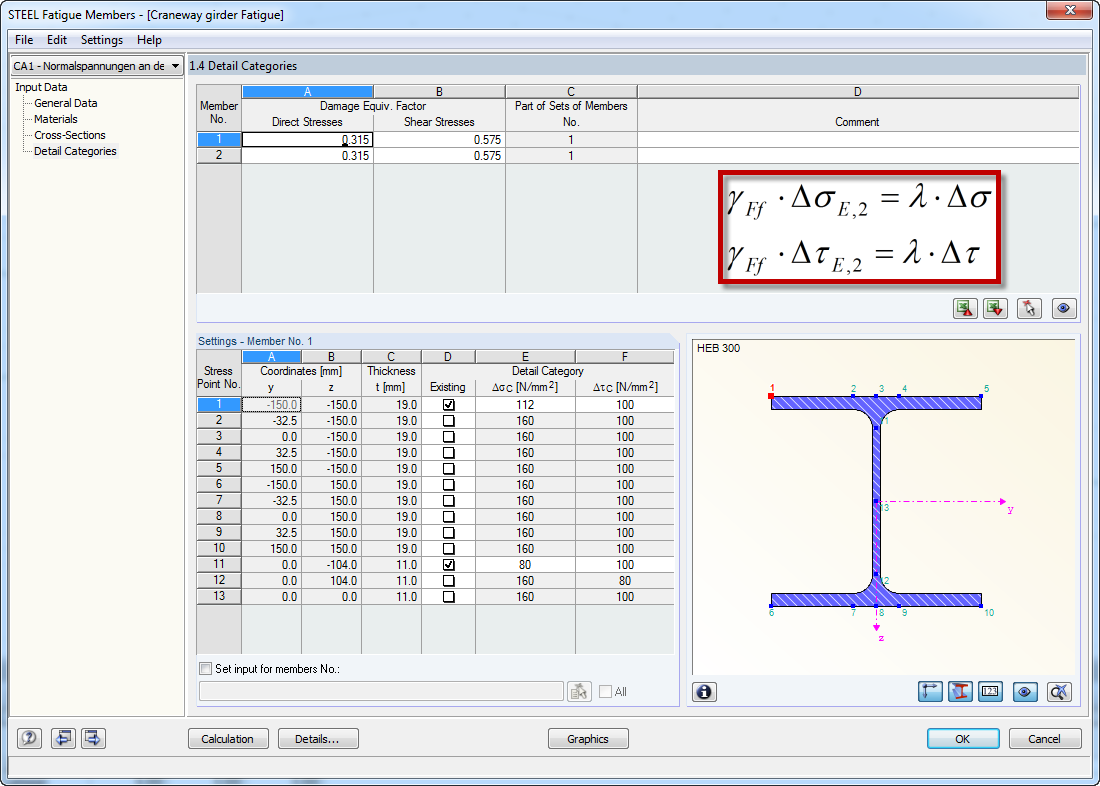Go to previous input window arrow icon
The image size is (1100, 786).
63,738
